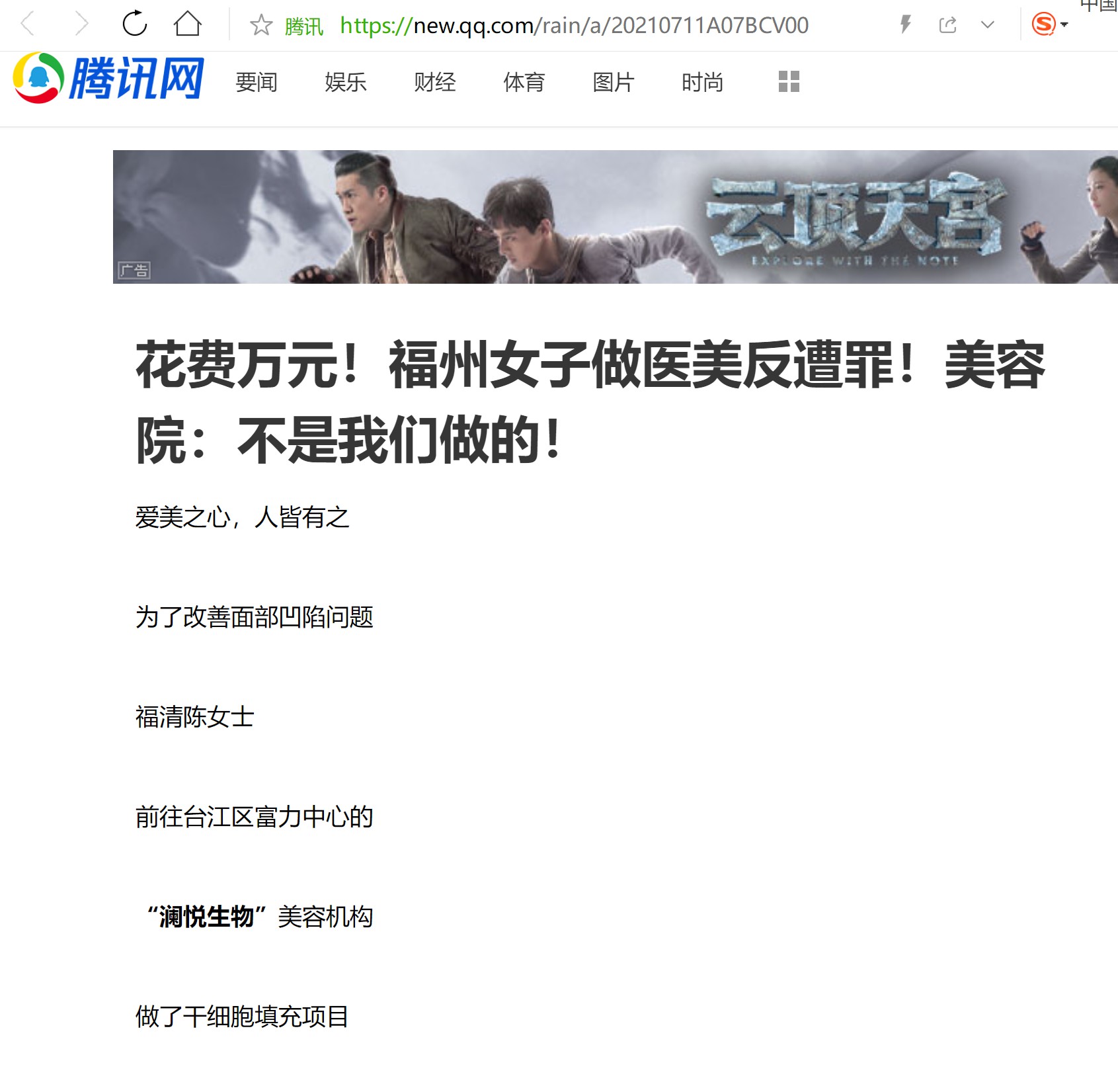Reload the page with refresh icon
The height and width of the screenshot is (1092, 1118).
point(135,24)
